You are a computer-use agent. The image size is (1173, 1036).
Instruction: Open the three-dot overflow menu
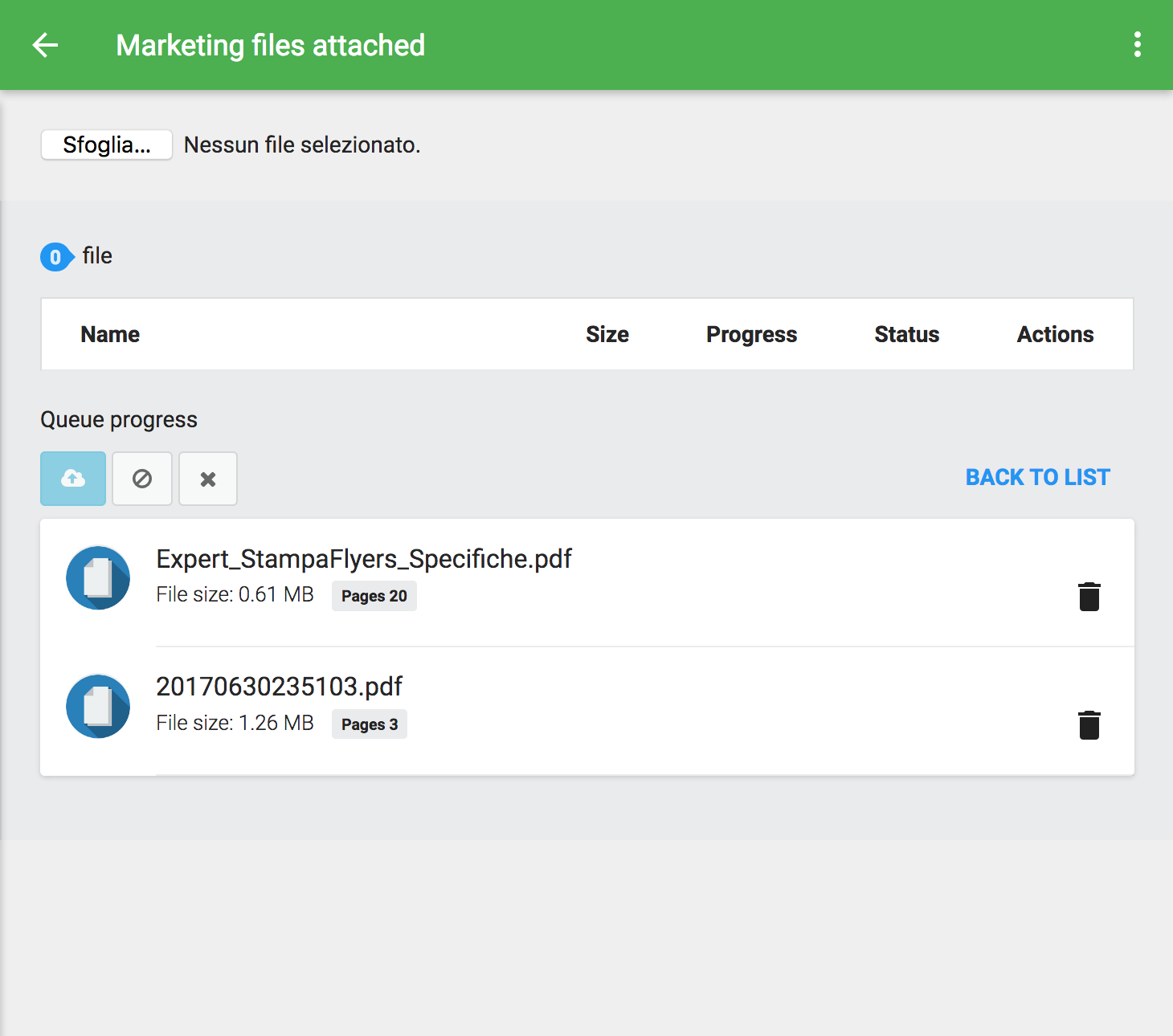1137,45
